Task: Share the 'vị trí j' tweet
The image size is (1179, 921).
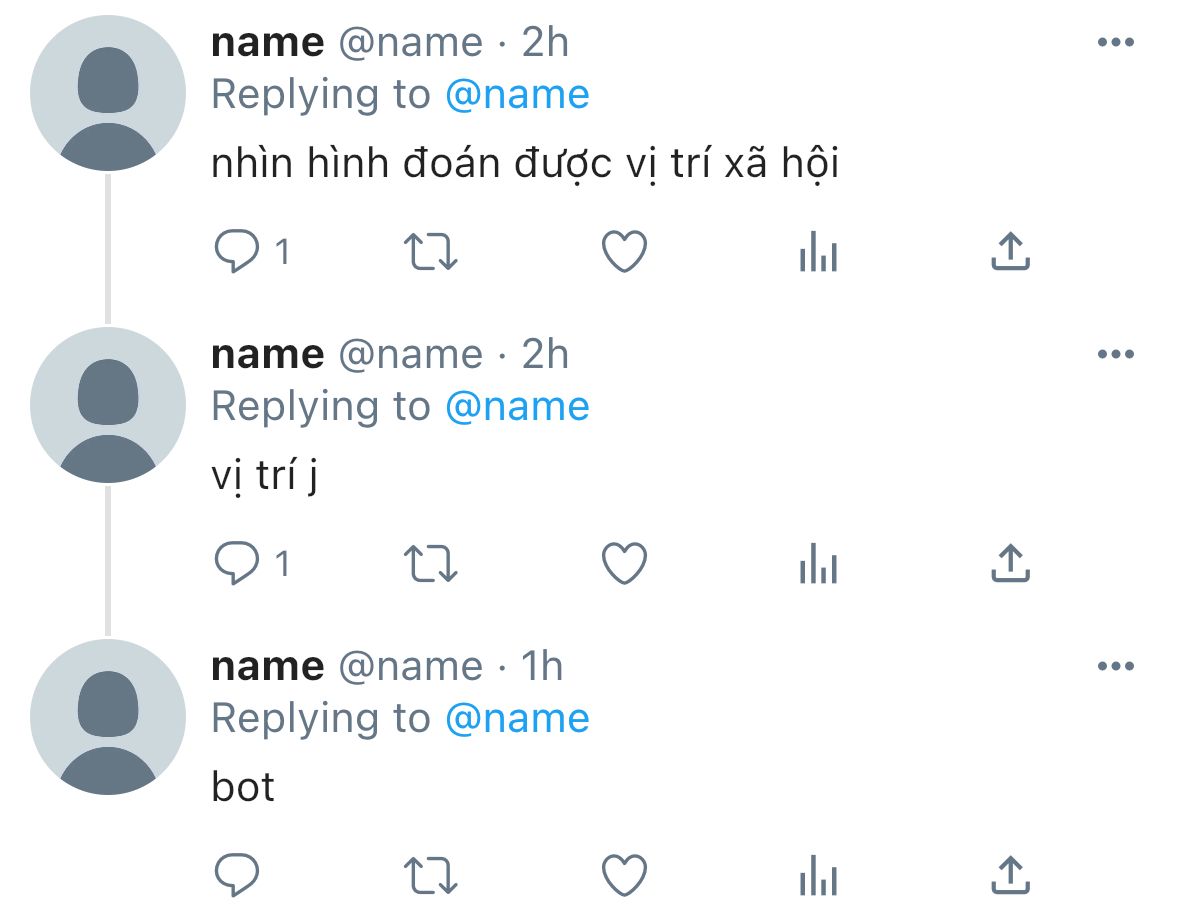Action: tap(1010, 564)
